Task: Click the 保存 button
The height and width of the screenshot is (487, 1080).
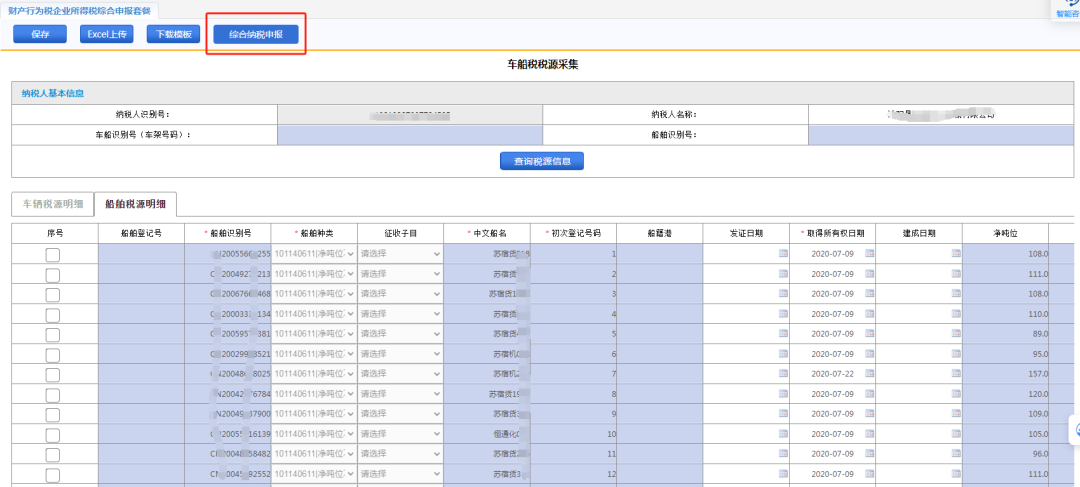Action: click(x=40, y=34)
